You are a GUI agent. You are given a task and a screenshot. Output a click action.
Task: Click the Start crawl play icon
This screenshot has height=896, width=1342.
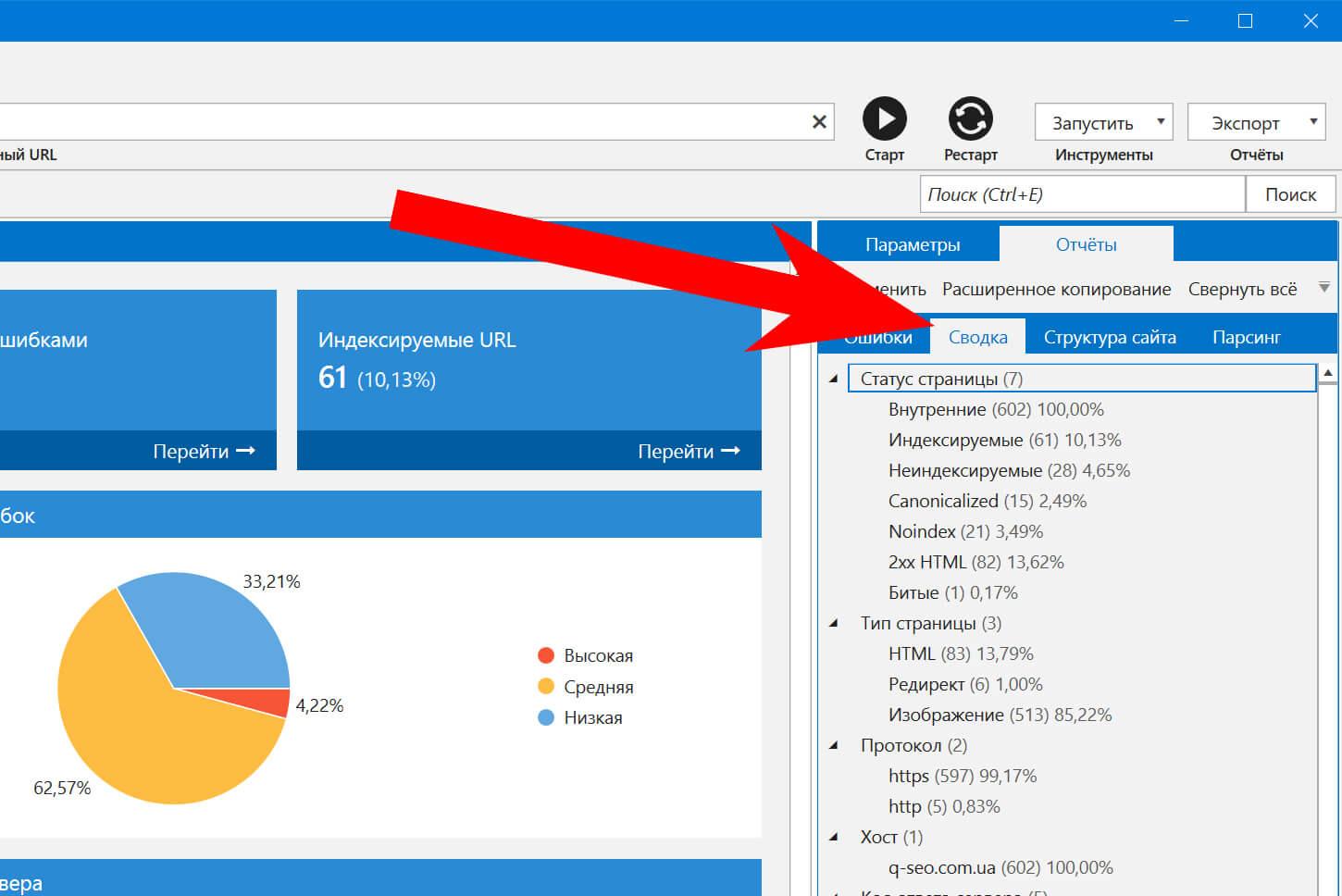point(884,118)
